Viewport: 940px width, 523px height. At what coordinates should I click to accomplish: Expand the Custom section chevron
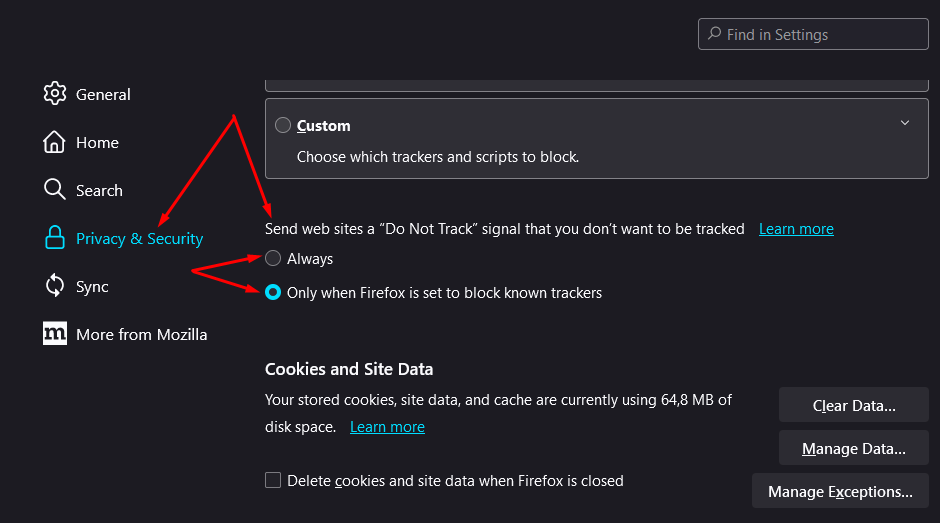click(x=905, y=123)
